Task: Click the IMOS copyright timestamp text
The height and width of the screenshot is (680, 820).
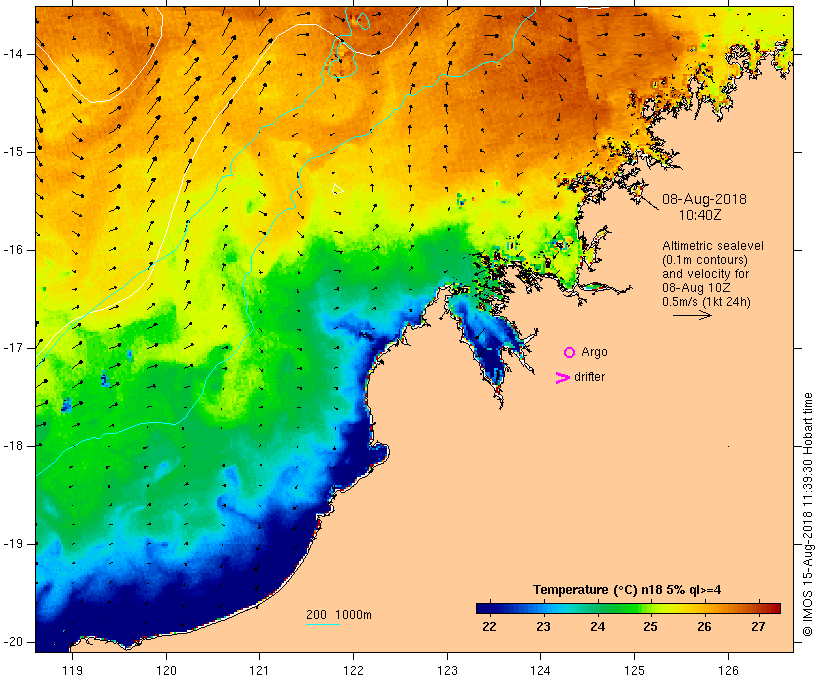Action: (x=808, y=514)
